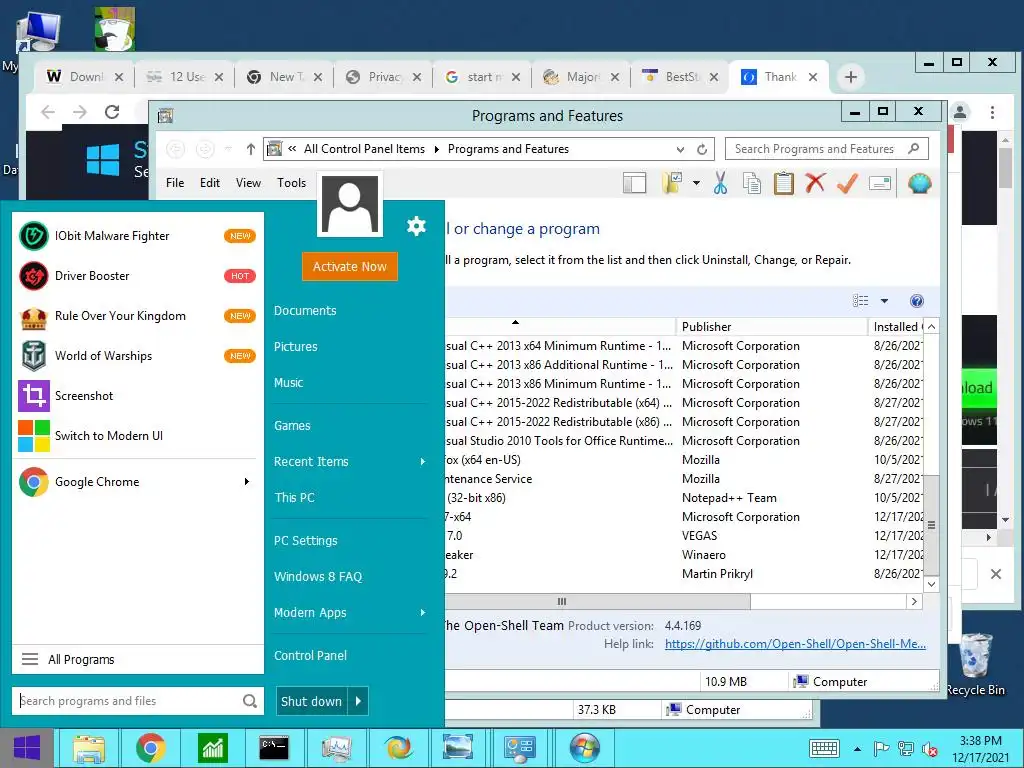Open the Tools menu
Screen dimensions: 1024x768
pyautogui.click(x=291, y=183)
